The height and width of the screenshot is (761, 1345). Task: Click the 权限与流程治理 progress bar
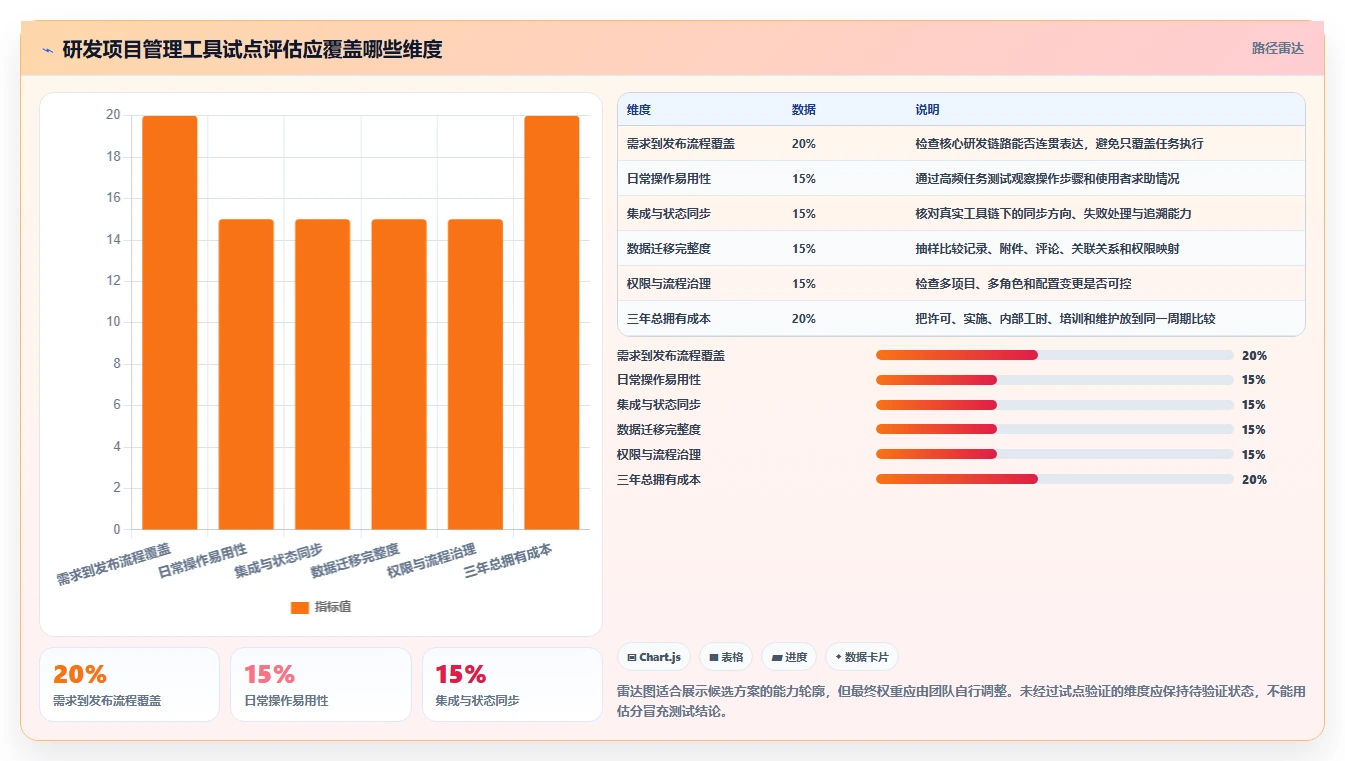tap(1054, 454)
